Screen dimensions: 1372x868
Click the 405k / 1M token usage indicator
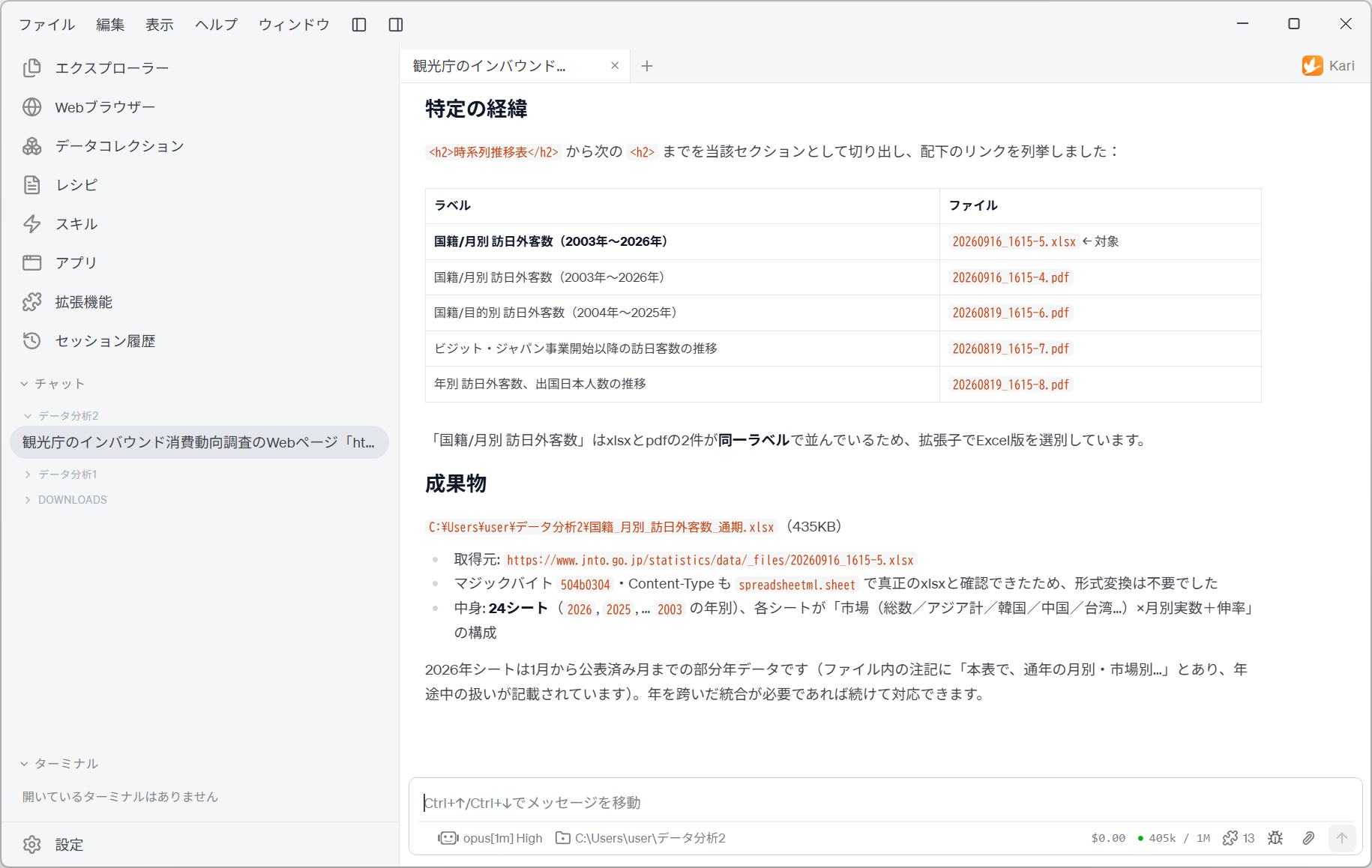point(1174,838)
